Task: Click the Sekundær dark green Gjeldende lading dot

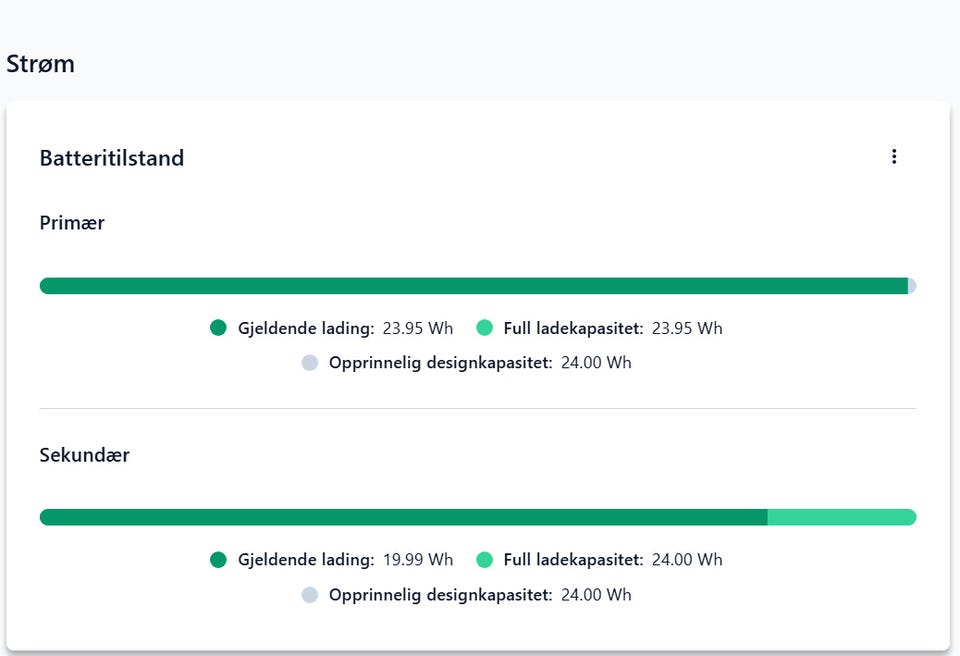Action: 218,559
